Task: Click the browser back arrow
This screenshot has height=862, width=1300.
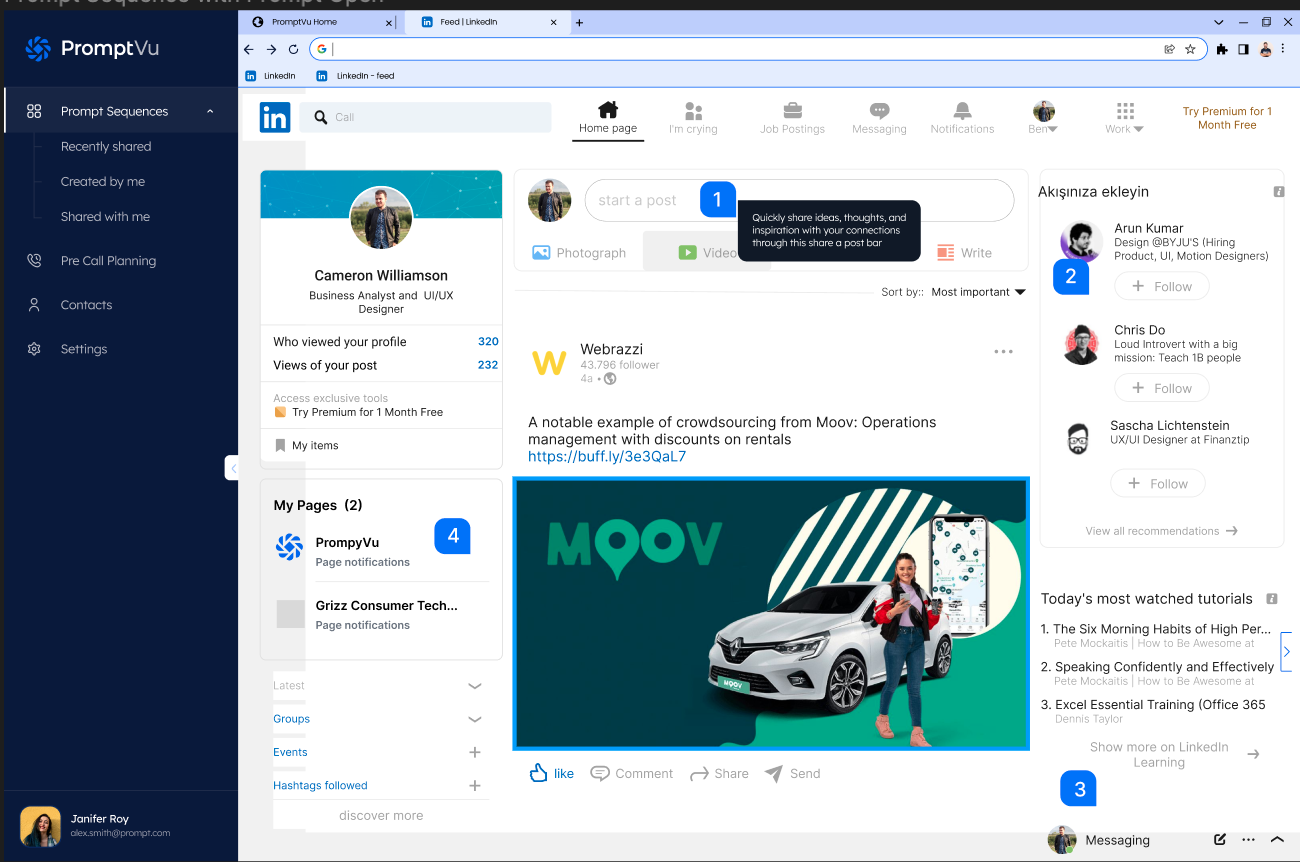Action: [x=249, y=49]
